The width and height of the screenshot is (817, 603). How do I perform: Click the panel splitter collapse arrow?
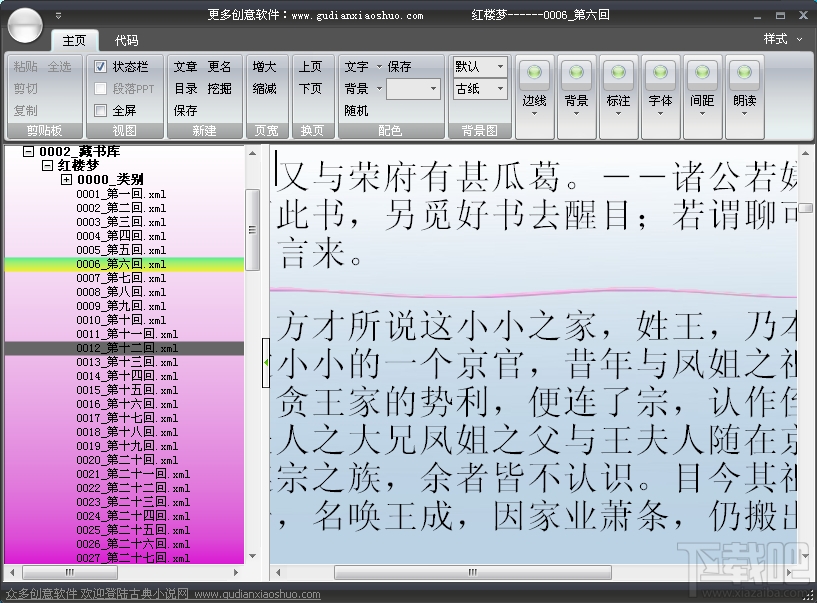tap(266, 362)
